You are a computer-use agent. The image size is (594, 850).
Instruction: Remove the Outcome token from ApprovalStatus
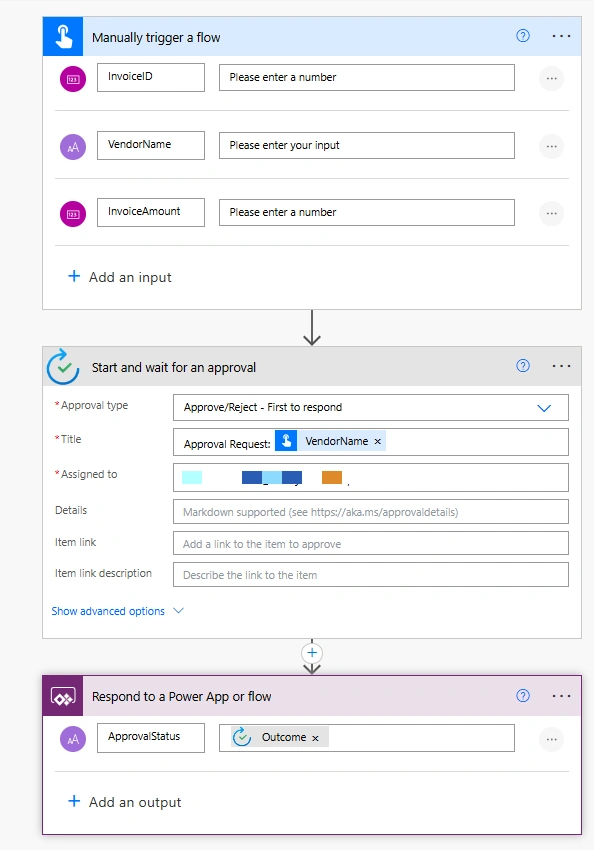pyautogui.click(x=315, y=738)
